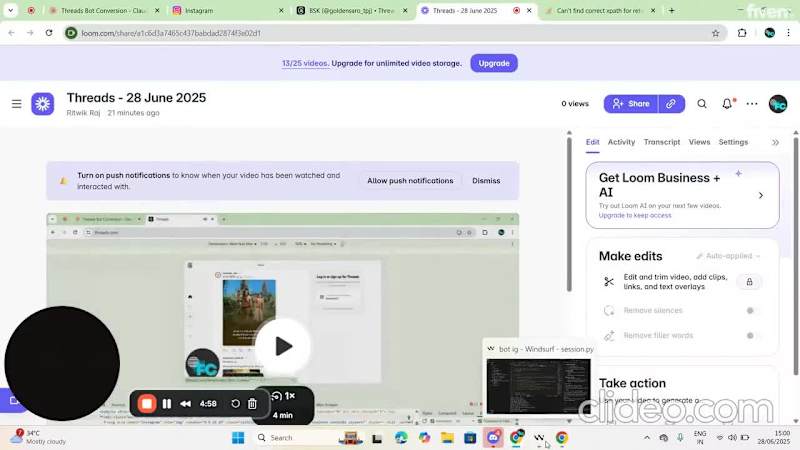
Task: Rewind the recording
Action: (x=186, y=404)
